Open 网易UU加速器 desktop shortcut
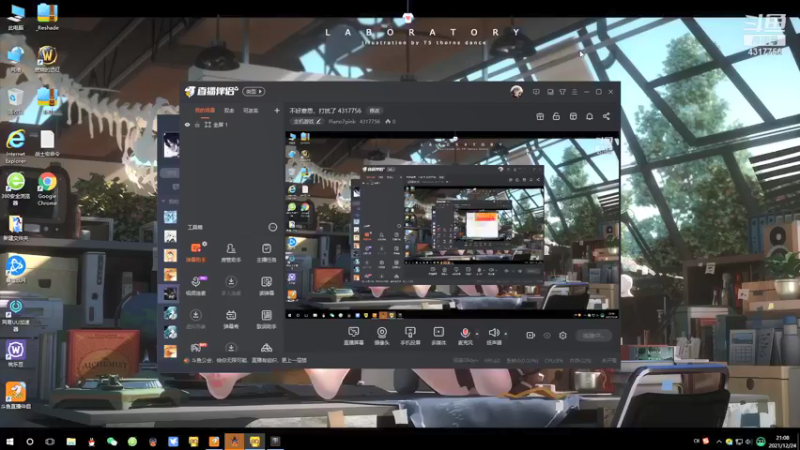 15,315
